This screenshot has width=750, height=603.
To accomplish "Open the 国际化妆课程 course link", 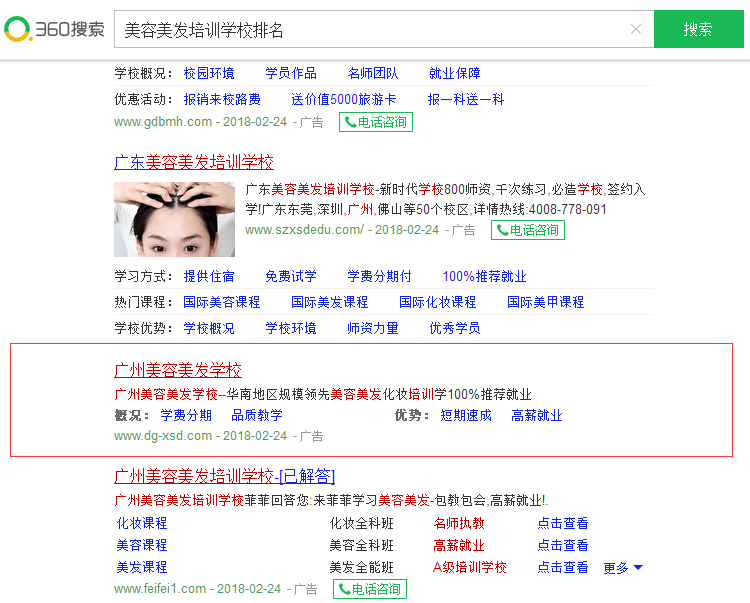I will pos(437,302).
